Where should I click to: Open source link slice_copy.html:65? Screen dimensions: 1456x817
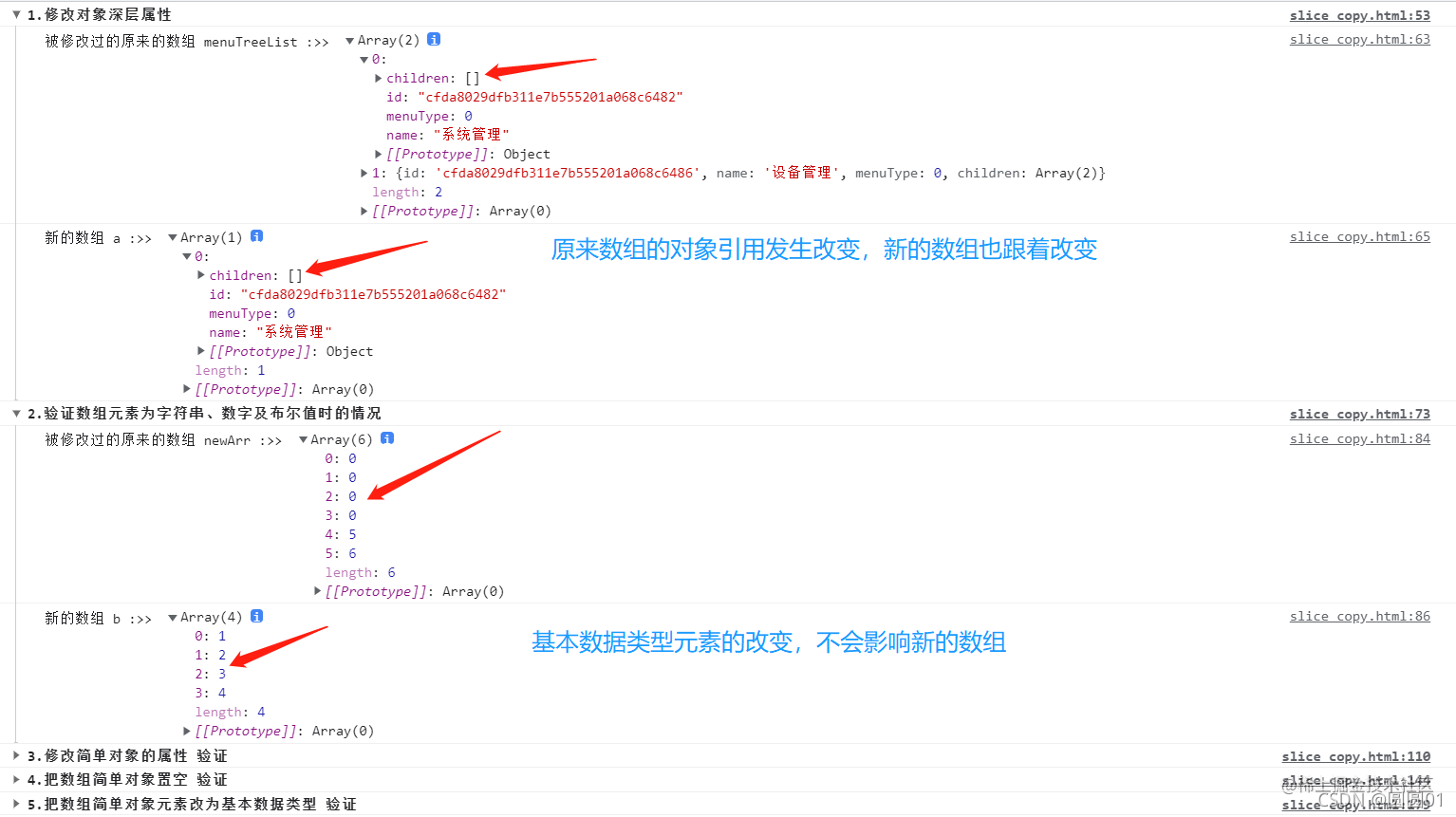click(1359, 236)
